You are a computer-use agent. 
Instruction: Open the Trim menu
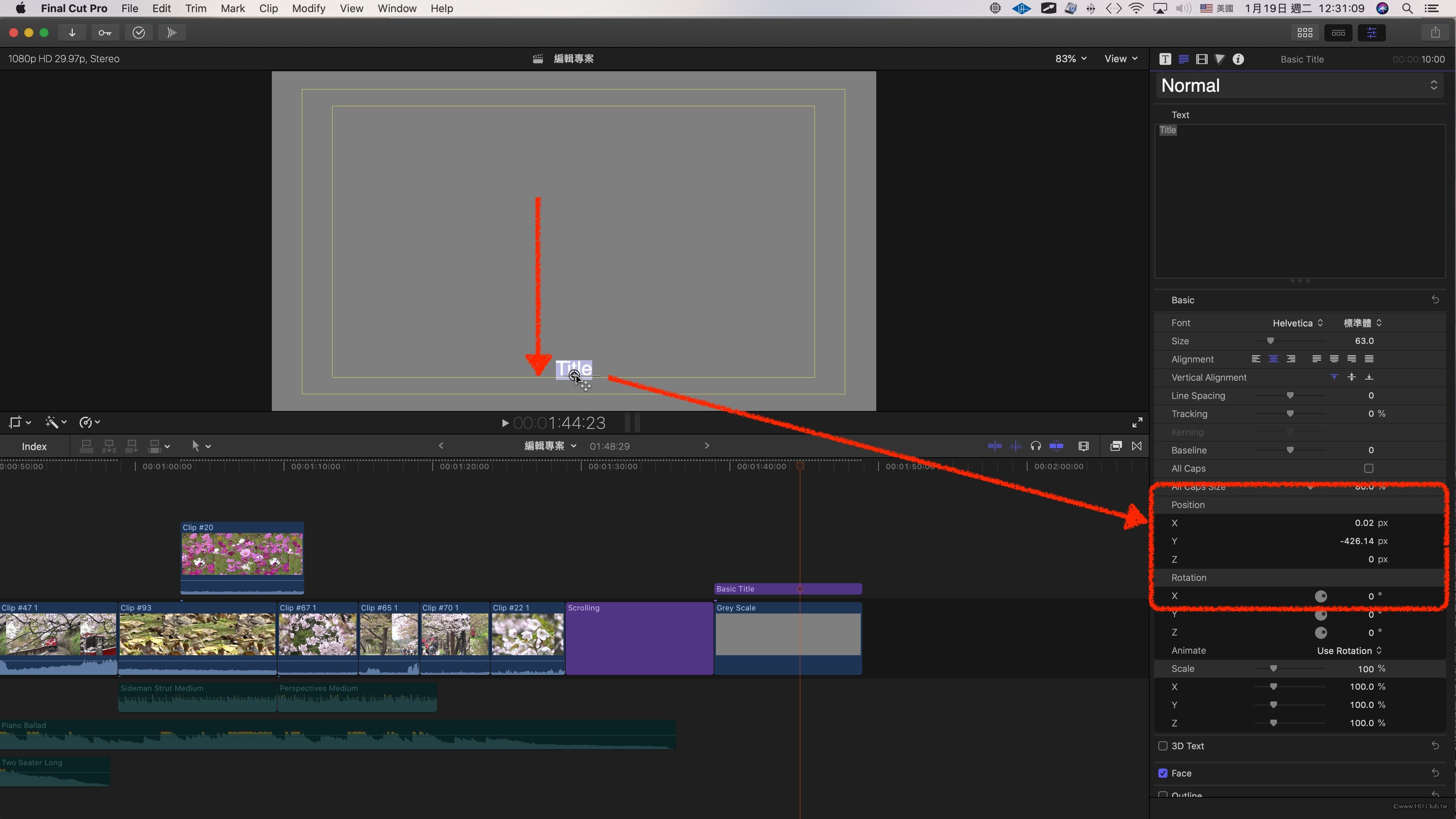[196, 8]
